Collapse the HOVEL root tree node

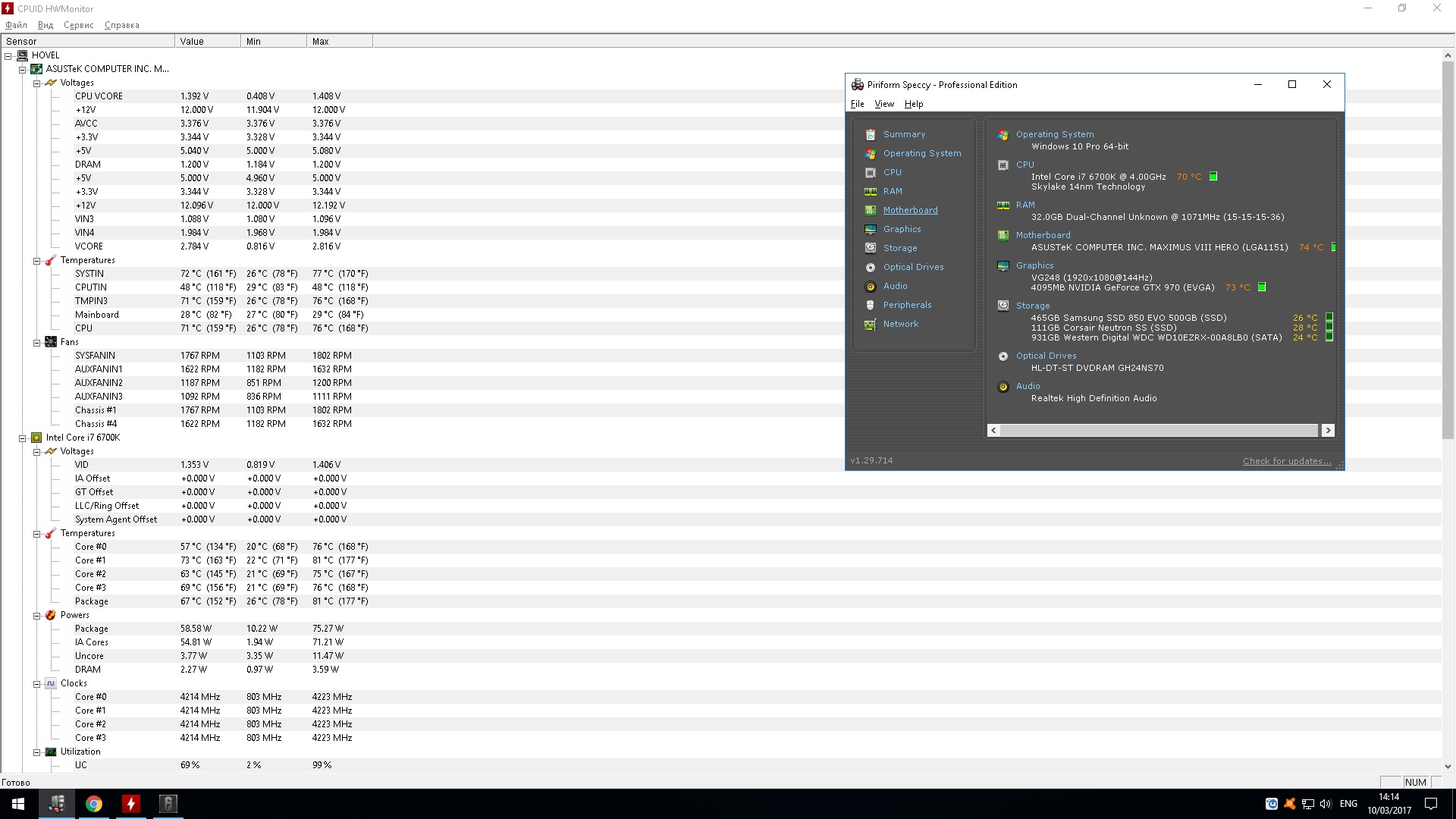(x=8, y=55)
